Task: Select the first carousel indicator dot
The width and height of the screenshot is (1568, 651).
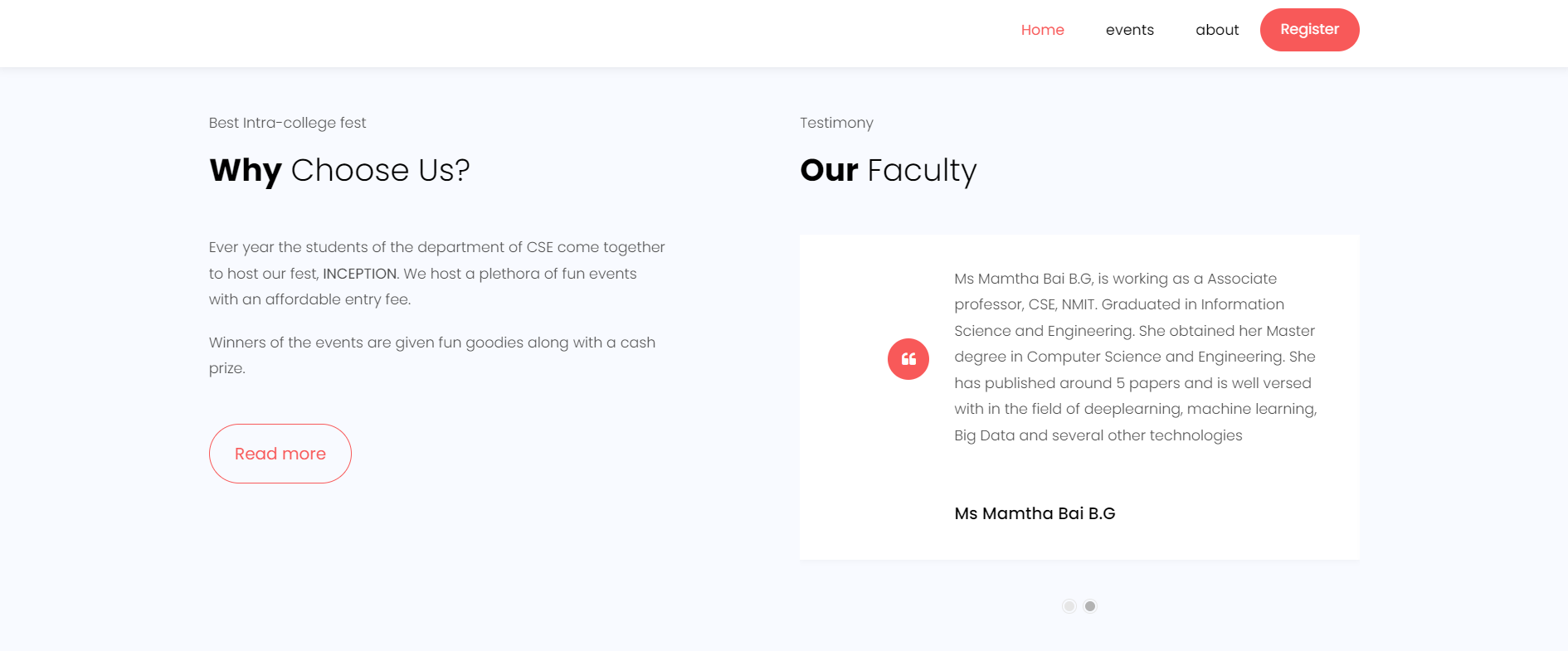Action: pyautogui.click(x=1069, y=606)
